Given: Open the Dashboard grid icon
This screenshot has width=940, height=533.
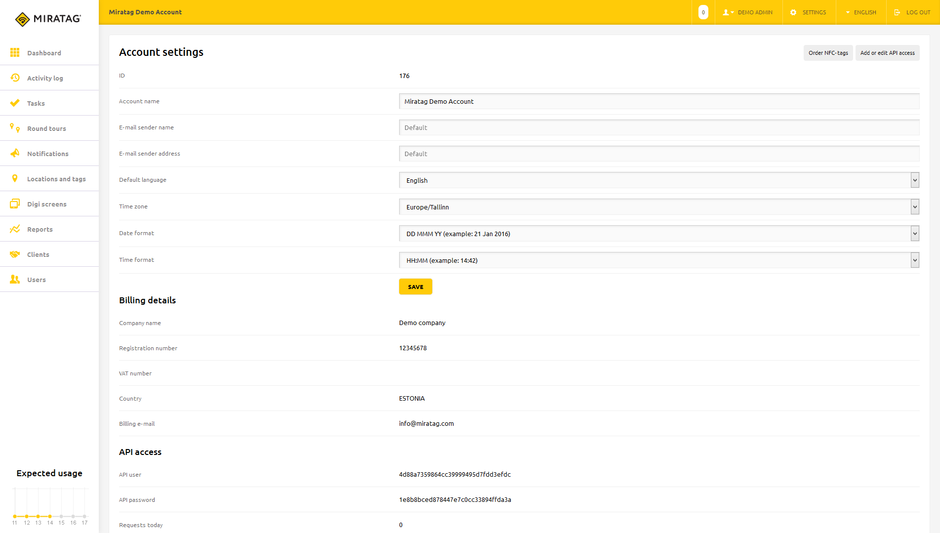Looking at the screenshot, I should pyautogui.click(x=15, y=53).
